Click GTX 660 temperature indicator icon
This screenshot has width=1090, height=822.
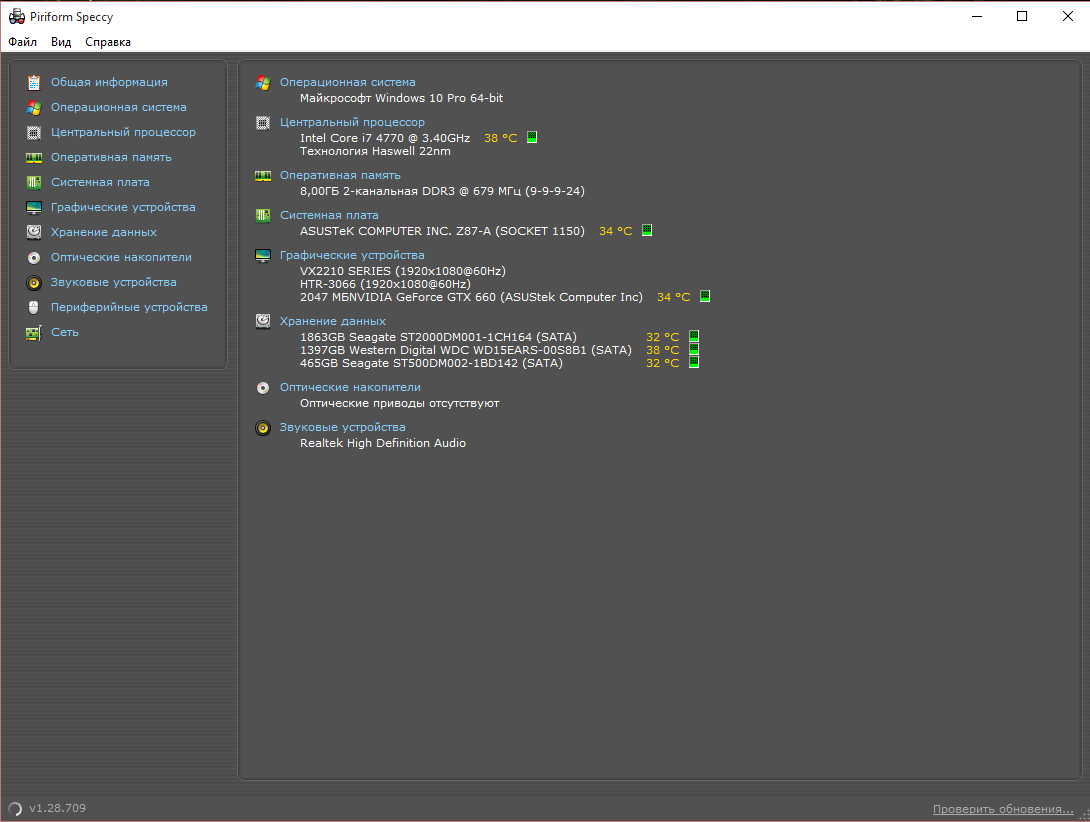[x=705, y=296]
